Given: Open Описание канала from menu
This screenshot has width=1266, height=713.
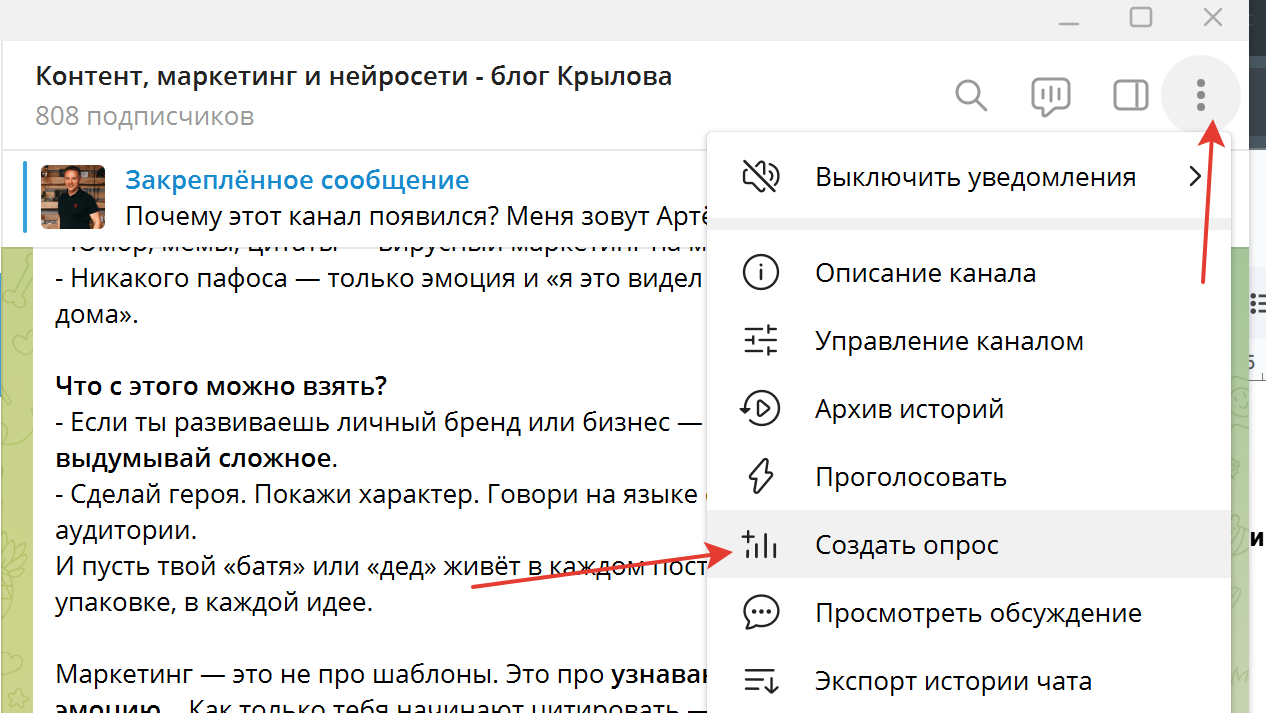Looking at the screenshot, I should tap(969, 273).
